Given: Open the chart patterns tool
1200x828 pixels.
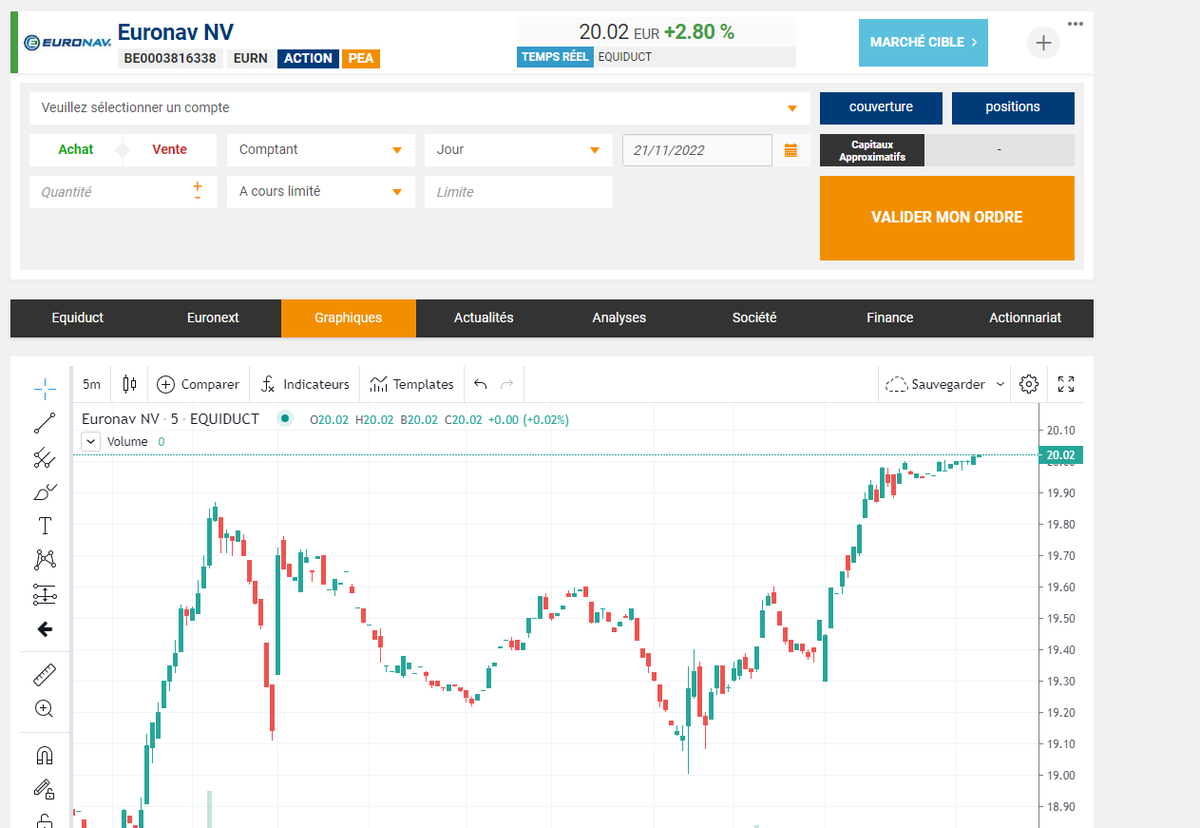Looking at the screenshot, I should (44, 560).
